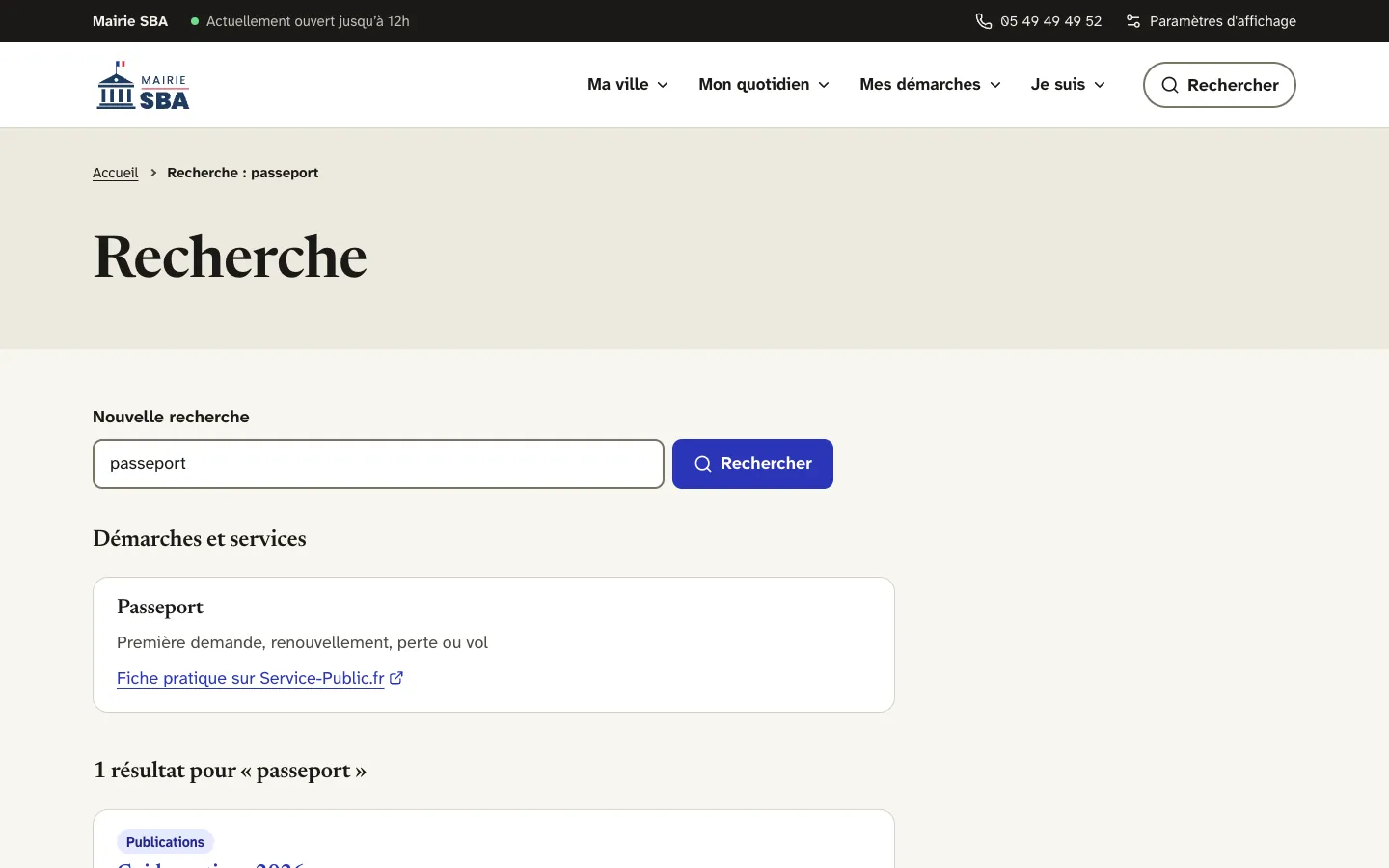Click the Démarches et services heading
Screen dimensions: 1389x868
point(200,539)
